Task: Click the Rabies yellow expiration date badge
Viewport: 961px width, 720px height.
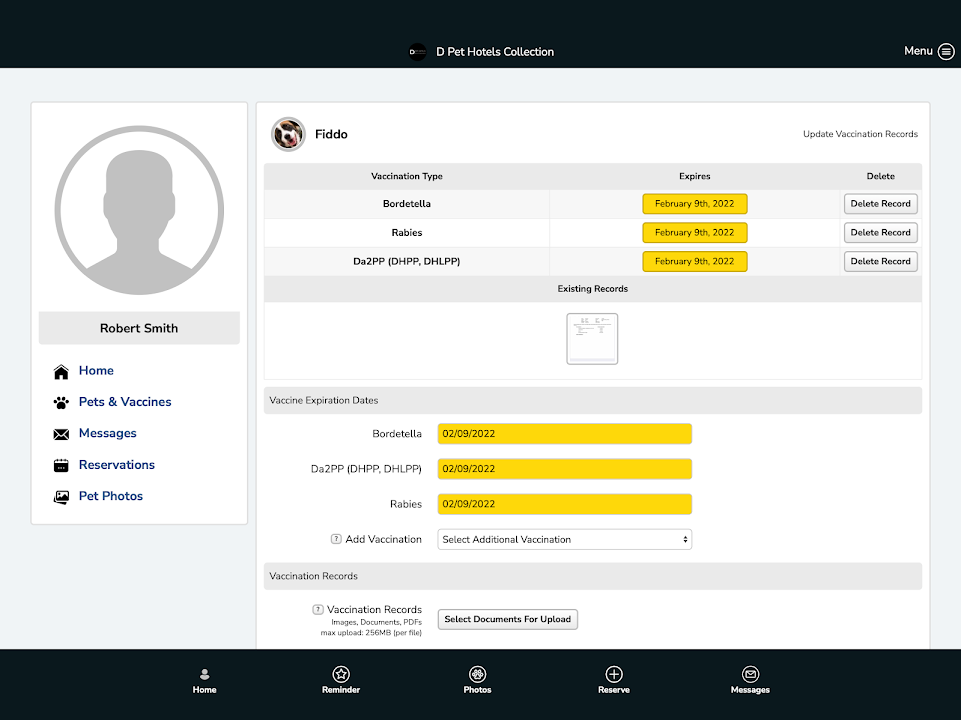Action: [694, 232]
